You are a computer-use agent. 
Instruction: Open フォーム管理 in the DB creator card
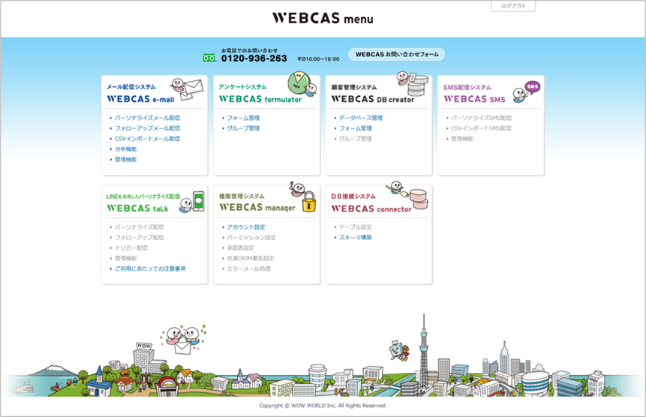point(355,128)
